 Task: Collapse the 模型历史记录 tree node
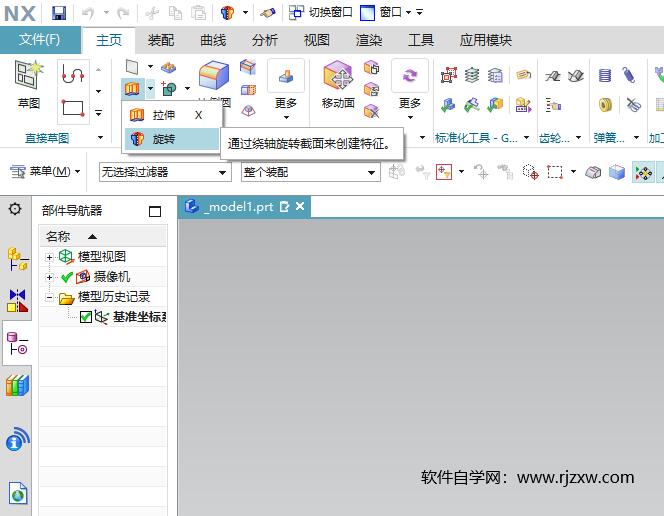click(49, 298)
